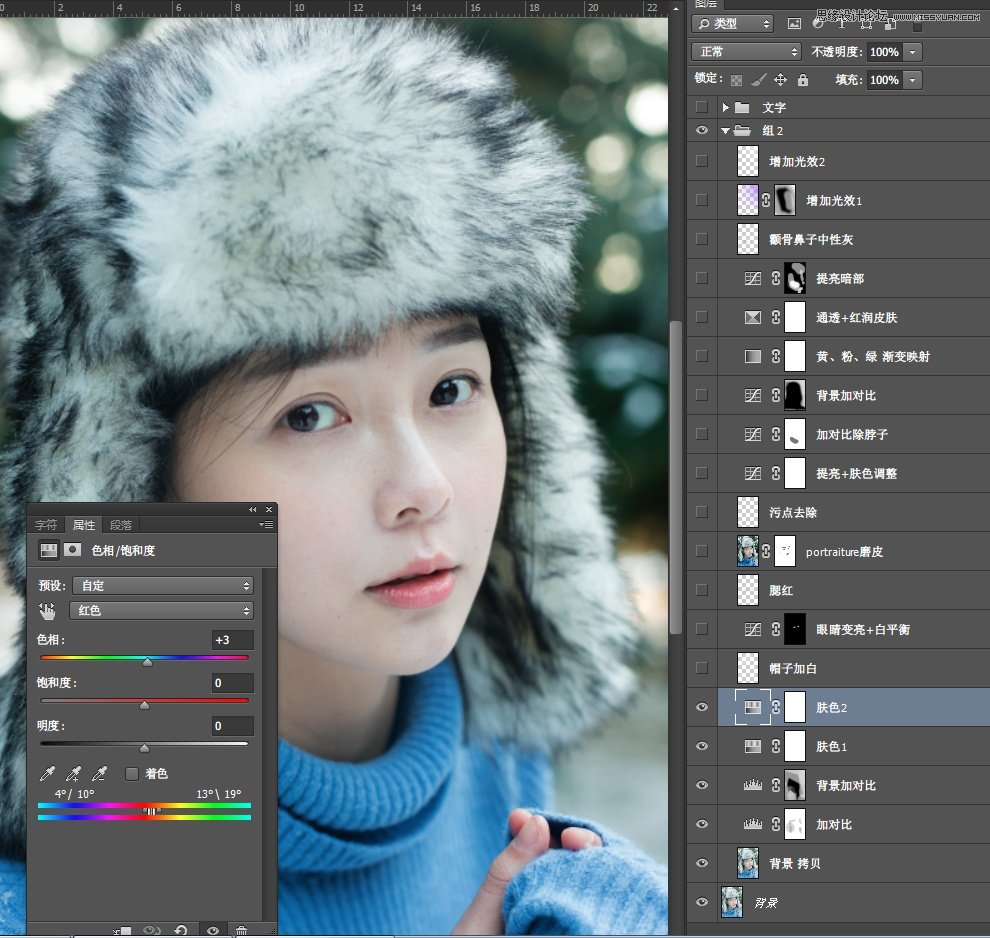Switch to the 段落 tab
The height and width of the screenshot is (938, 990).
121,525
